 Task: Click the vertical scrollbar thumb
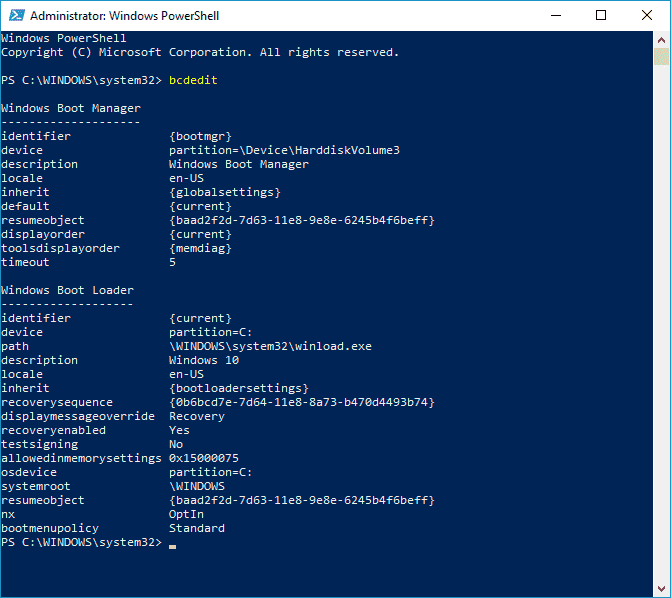661,57
